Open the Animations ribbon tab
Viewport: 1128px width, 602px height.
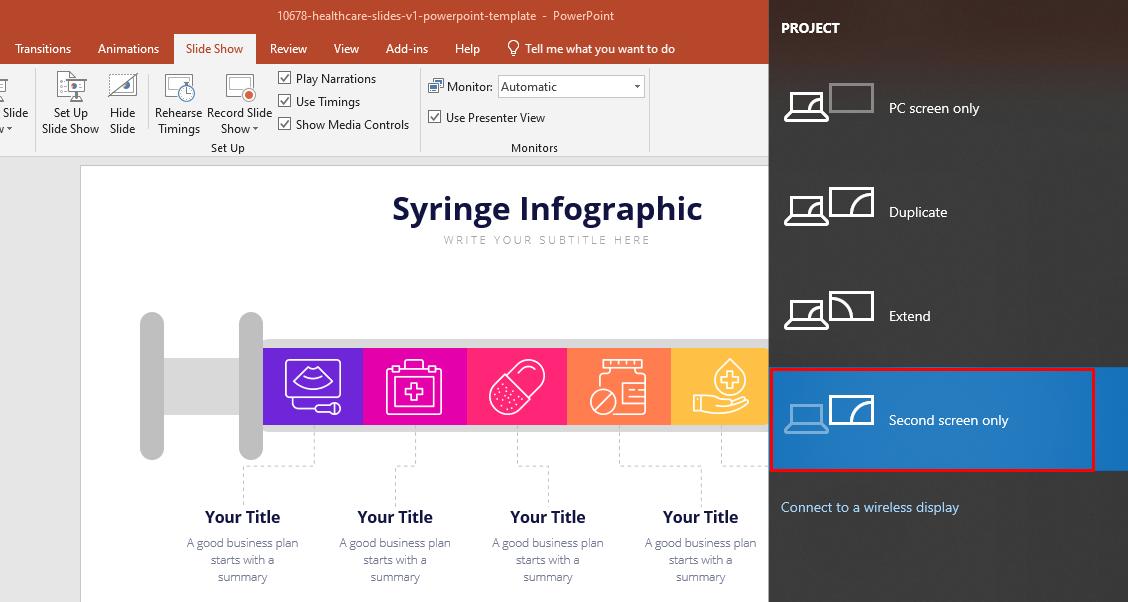coord(128,47)
